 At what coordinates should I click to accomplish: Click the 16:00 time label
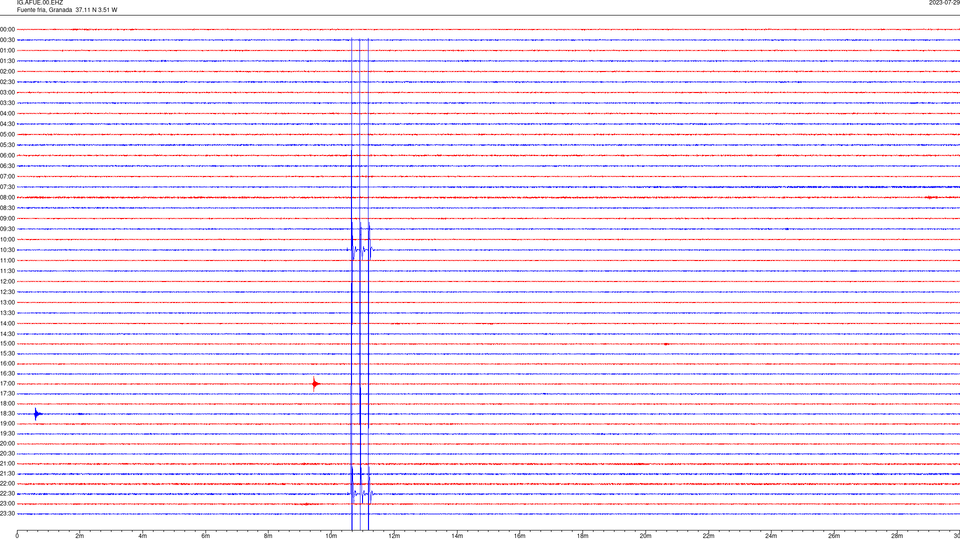point(7,364)
